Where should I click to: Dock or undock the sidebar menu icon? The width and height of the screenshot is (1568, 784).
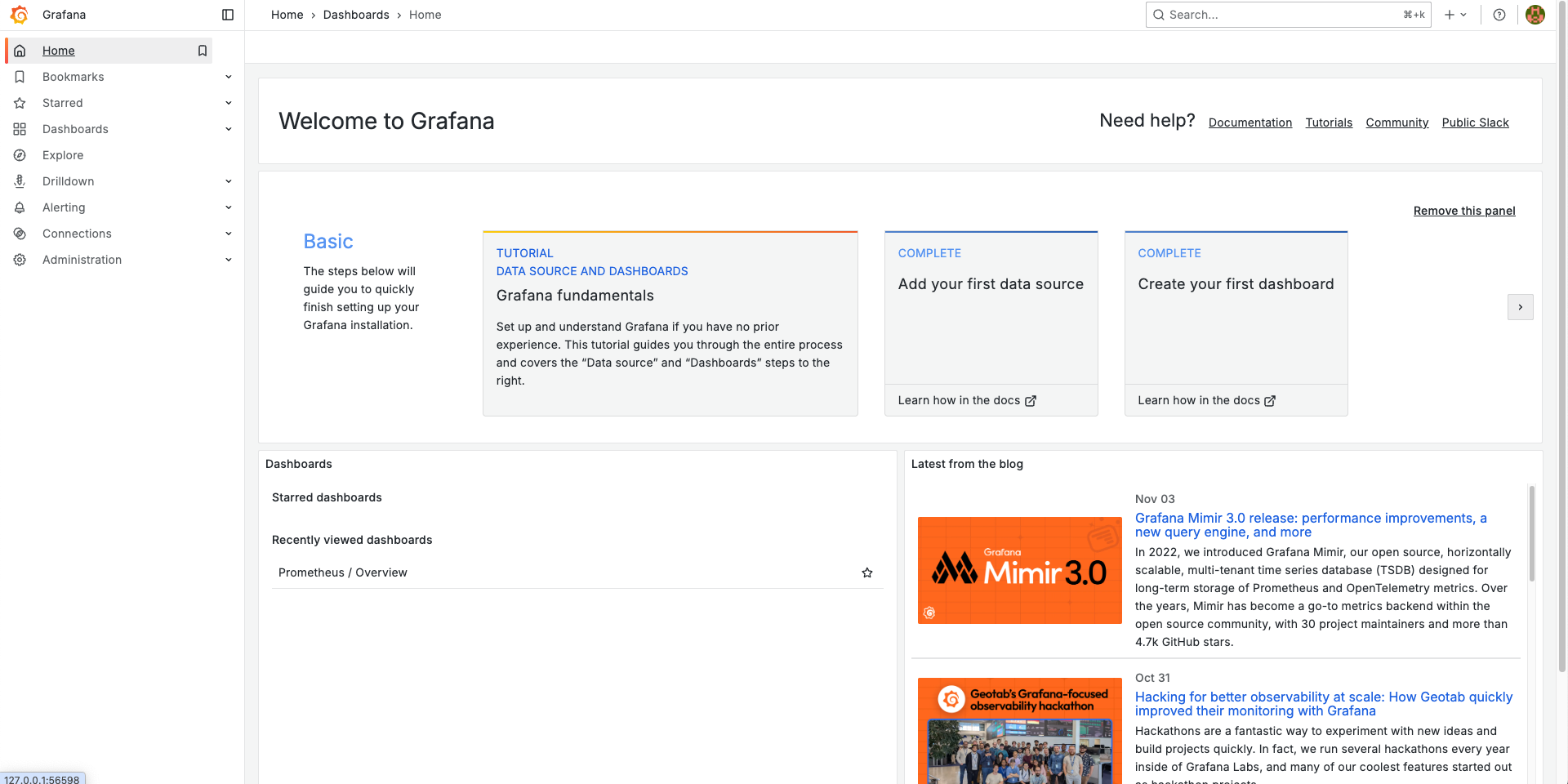(x=228, y=15)
